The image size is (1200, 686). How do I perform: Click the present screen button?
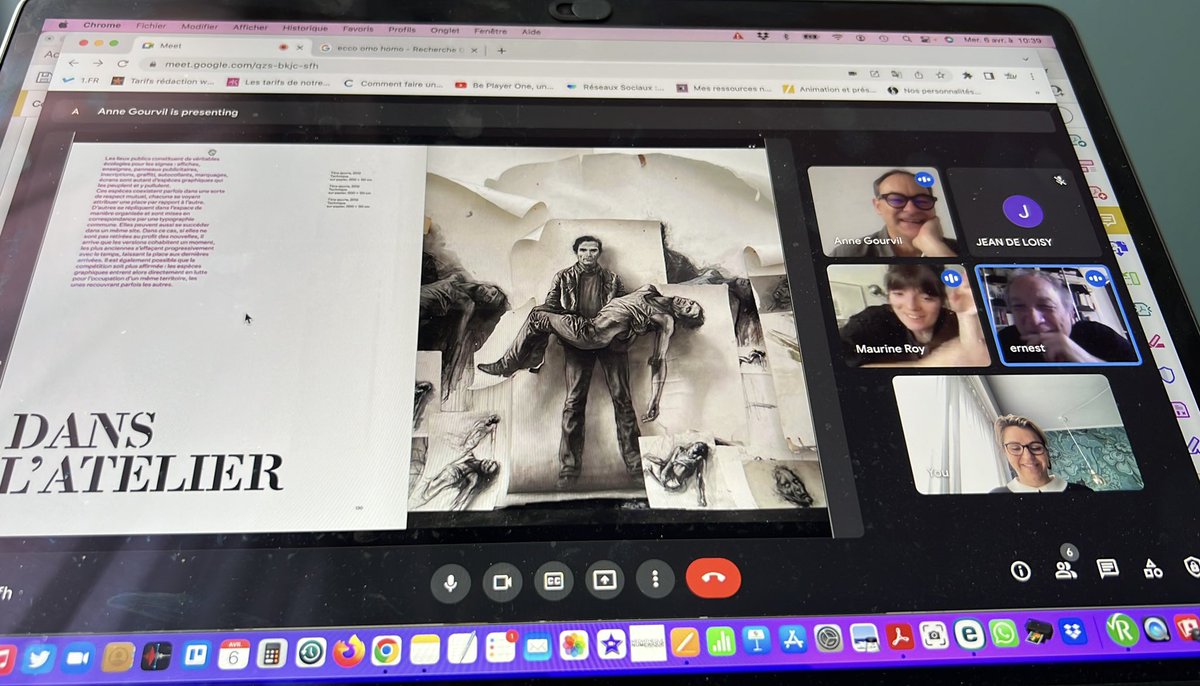tap(604, 580)
